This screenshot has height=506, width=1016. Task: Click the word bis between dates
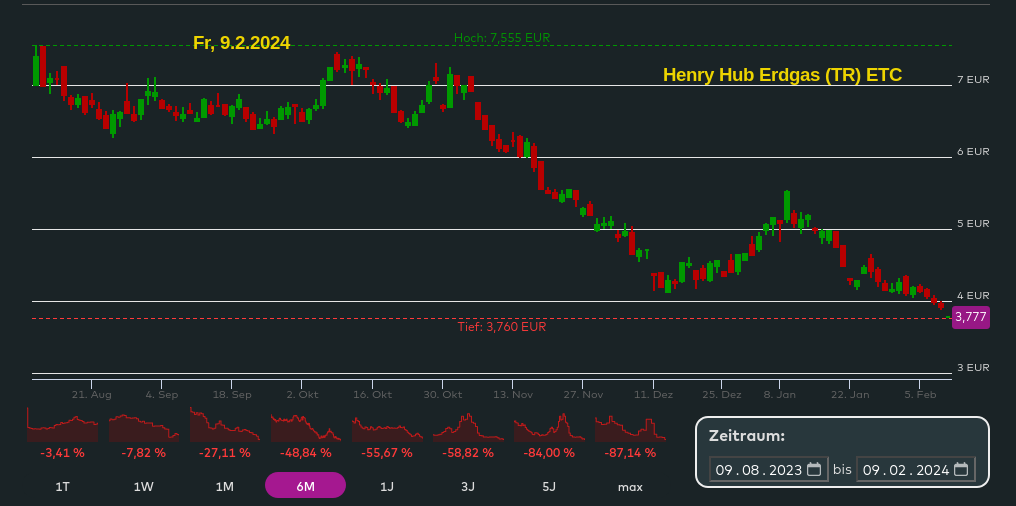842,470
